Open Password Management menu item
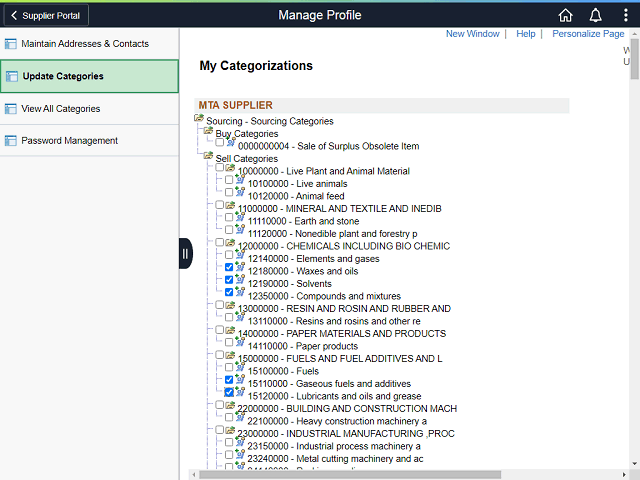This screenshot has width=640, height=480. [89, 141]
